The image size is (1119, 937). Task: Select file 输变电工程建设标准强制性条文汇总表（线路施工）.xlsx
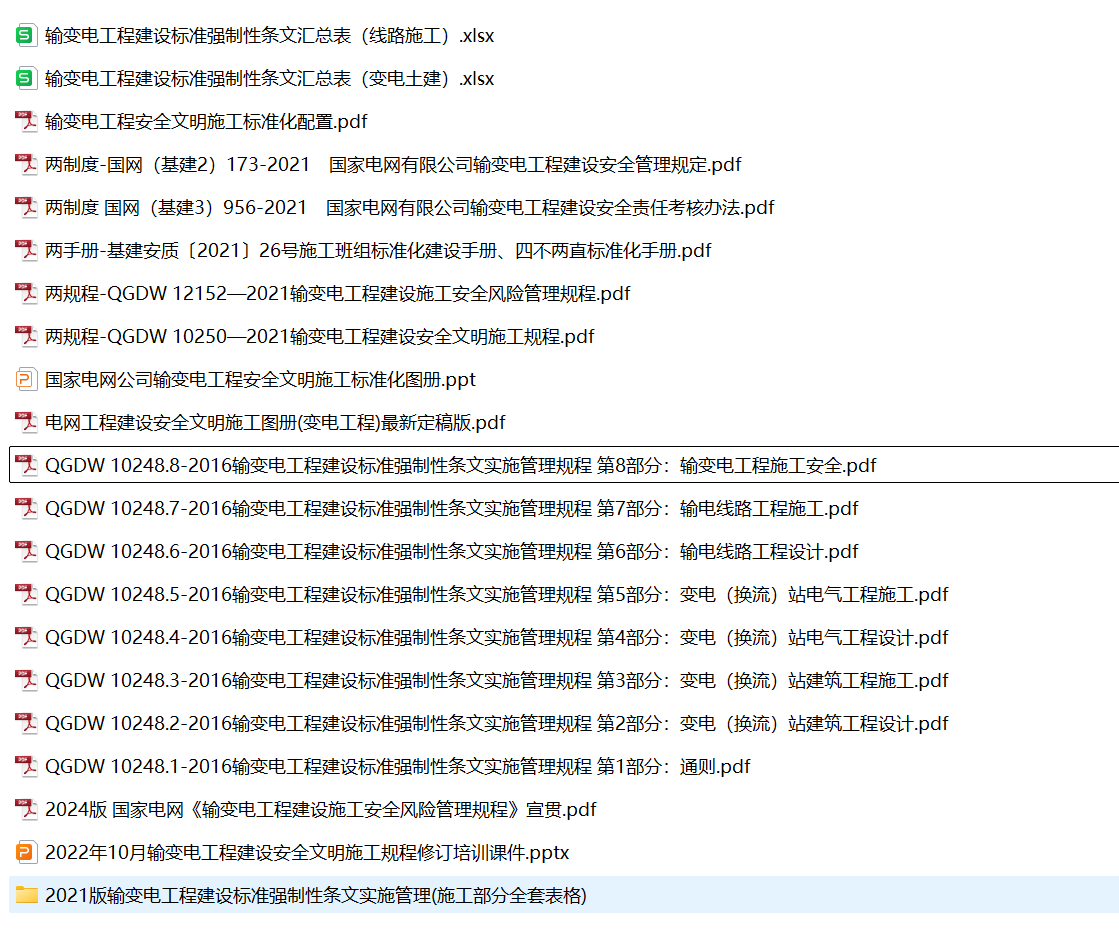click(x=269, y=36)
